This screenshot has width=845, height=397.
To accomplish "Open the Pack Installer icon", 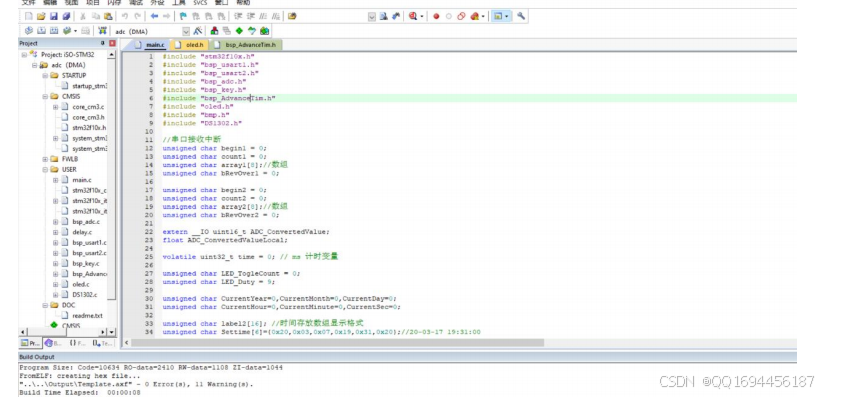I will tap(265, 31).
